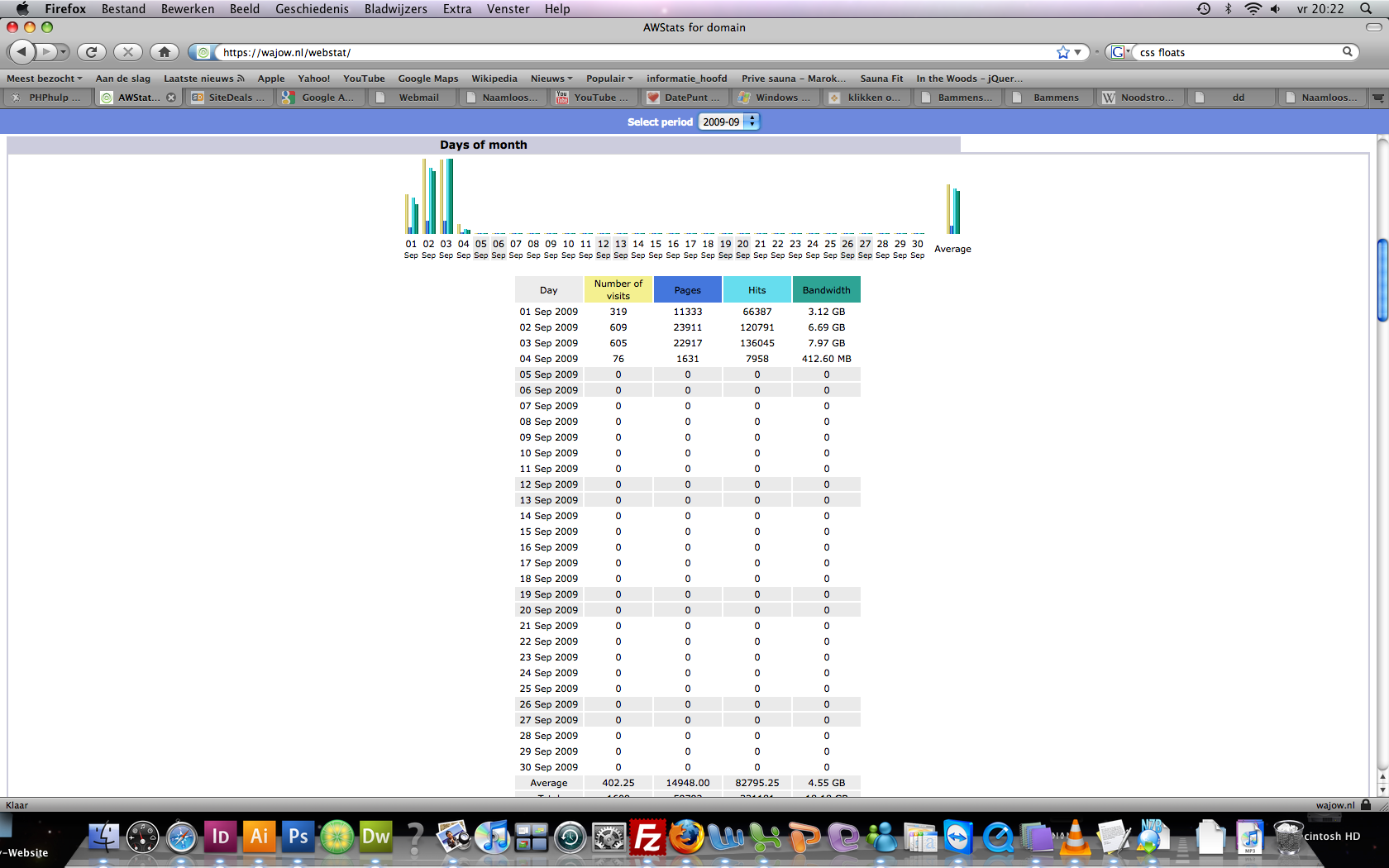This screenshot has height=868, width=1389.
Task: Open FileZilla from the dock
Action: coord(647,837)
